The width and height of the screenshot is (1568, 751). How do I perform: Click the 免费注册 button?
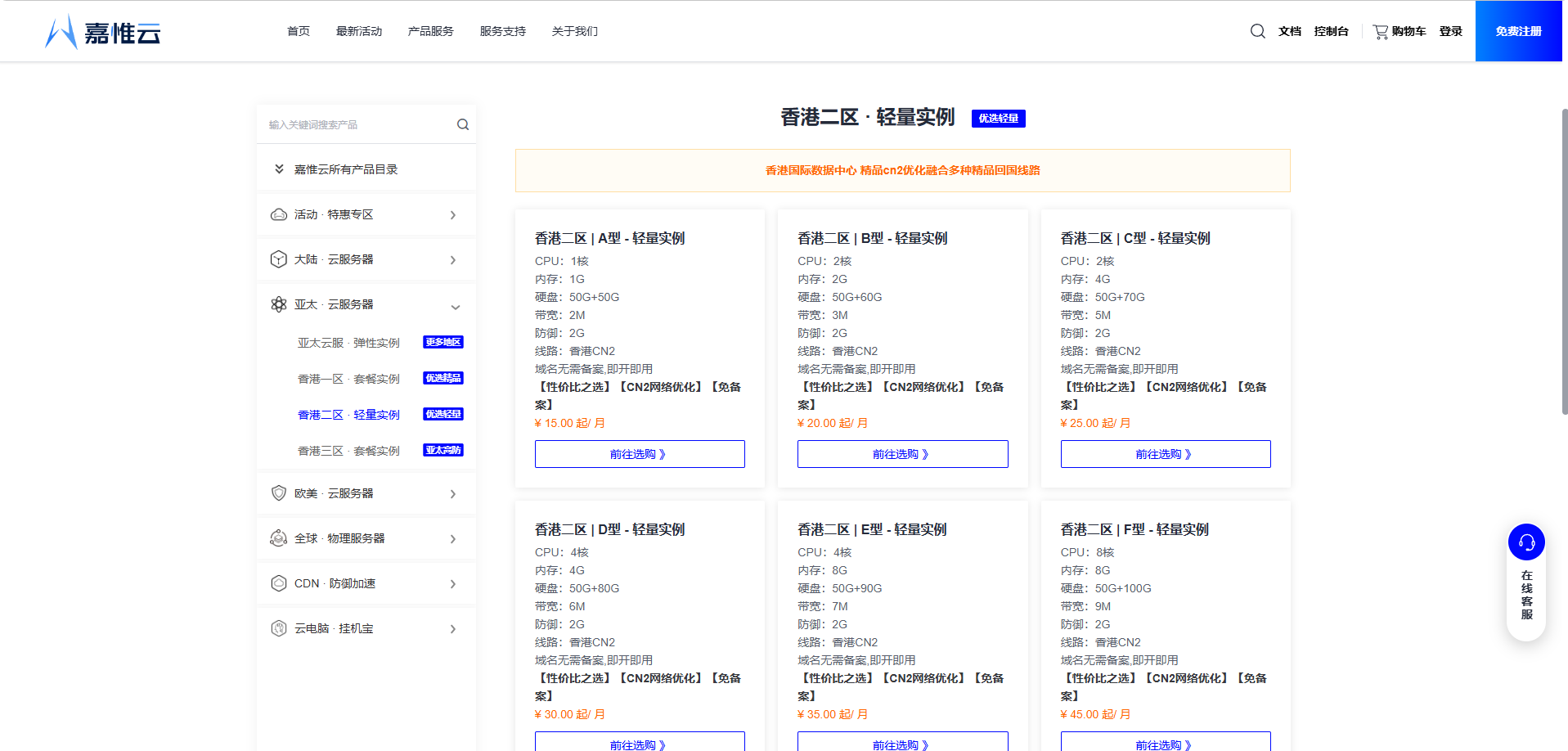[x=1517, y=30]
